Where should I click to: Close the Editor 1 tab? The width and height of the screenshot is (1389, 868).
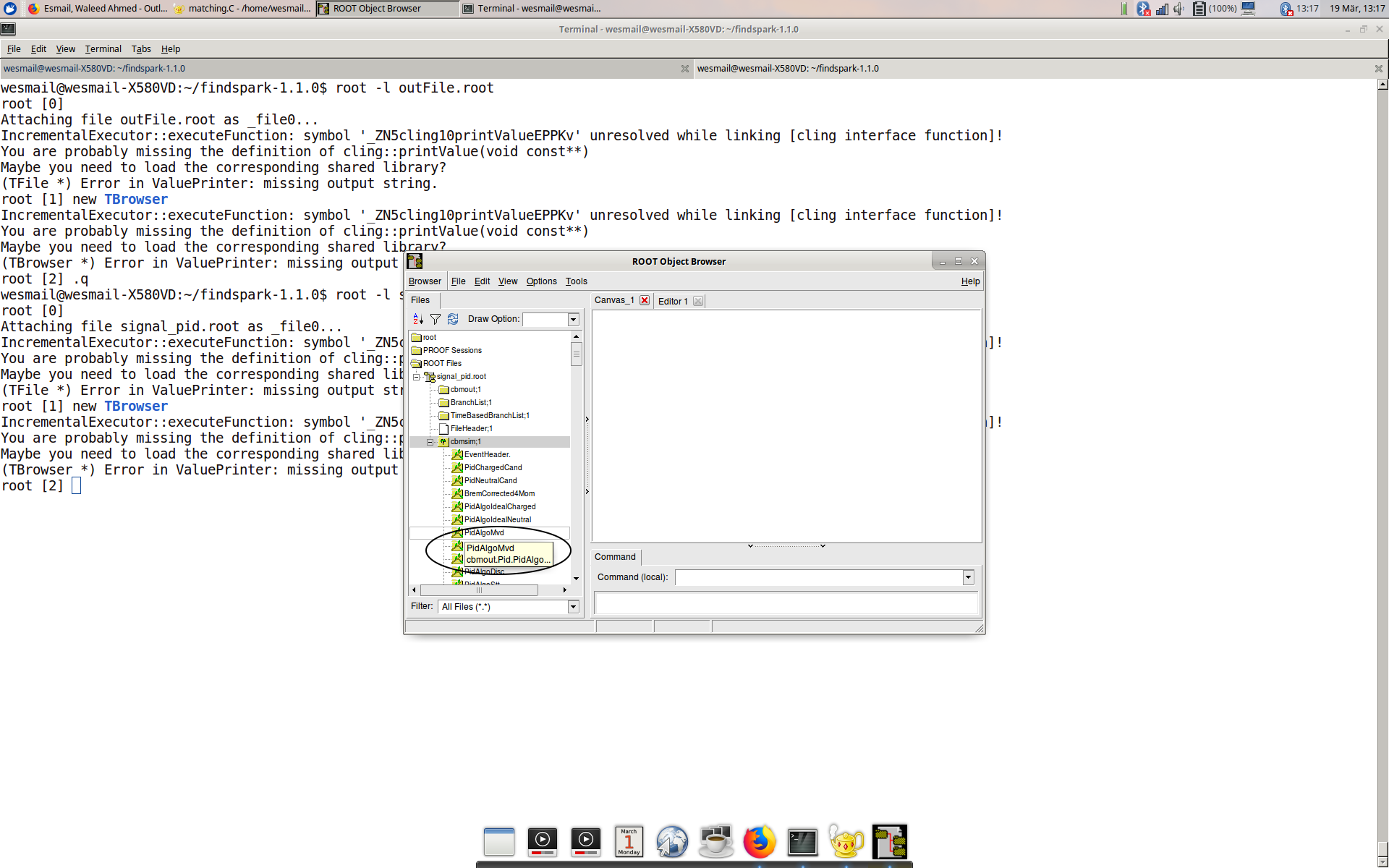click(698, 302)
